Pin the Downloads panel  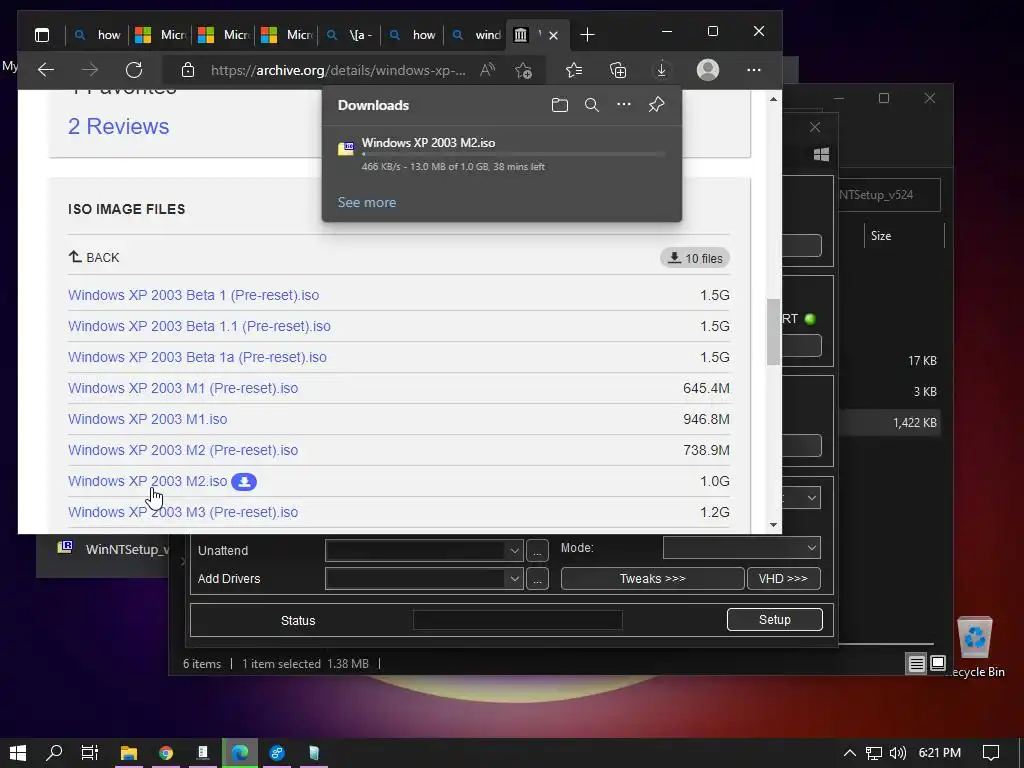click(656, 104)
